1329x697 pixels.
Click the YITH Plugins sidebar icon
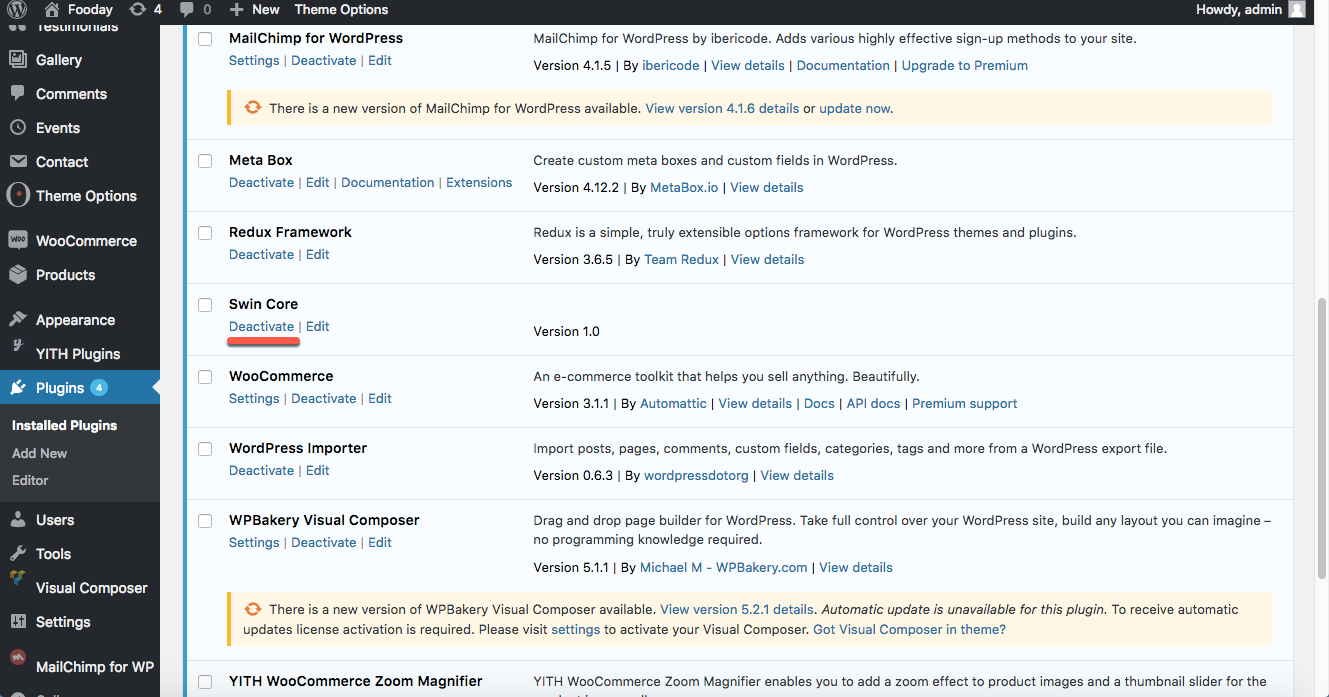[x=18, y=347]
